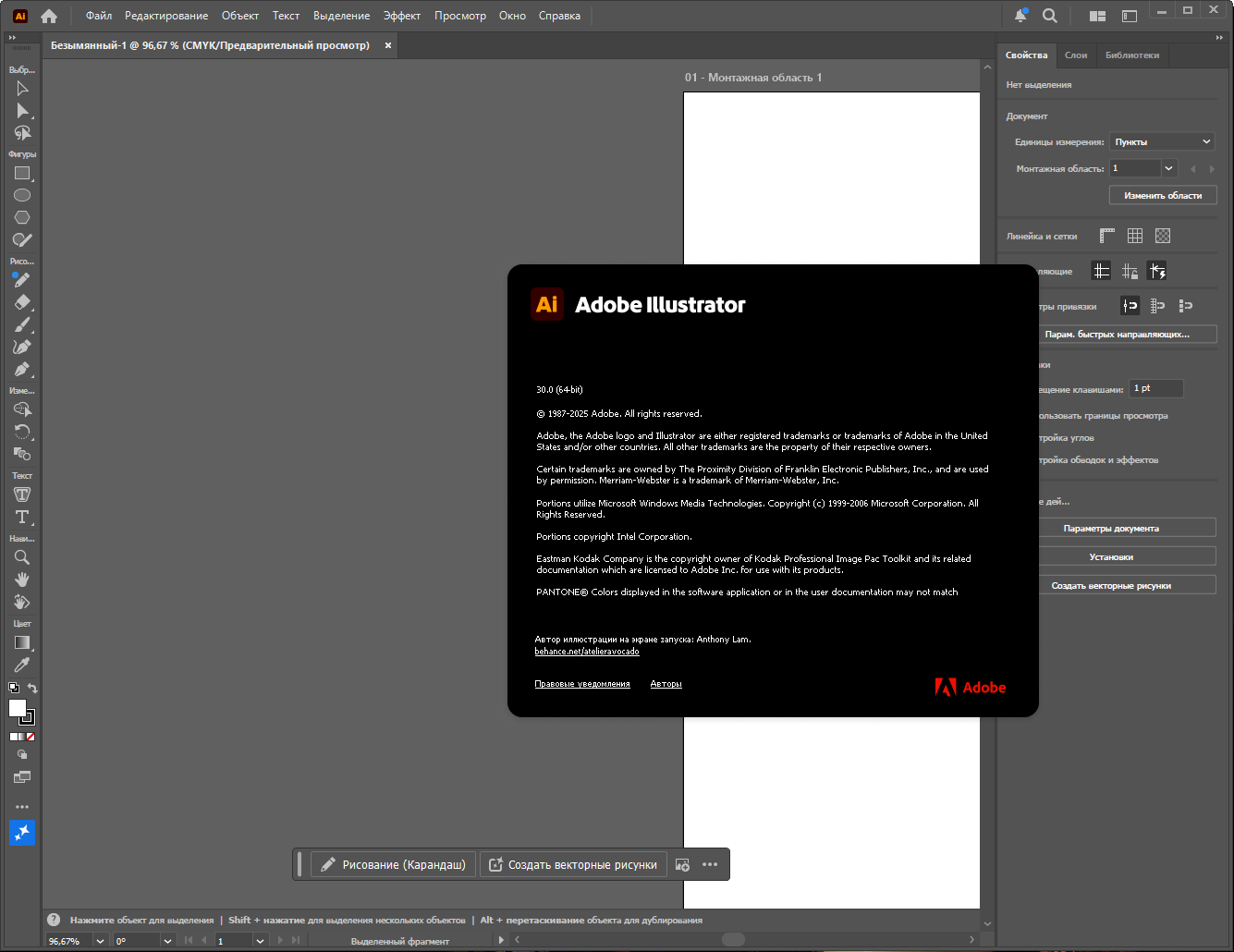The width and height of the screenshot is (1234, 952).
Task: Expand the Монтажная область number dropdown
Action: click(1169, 168)
